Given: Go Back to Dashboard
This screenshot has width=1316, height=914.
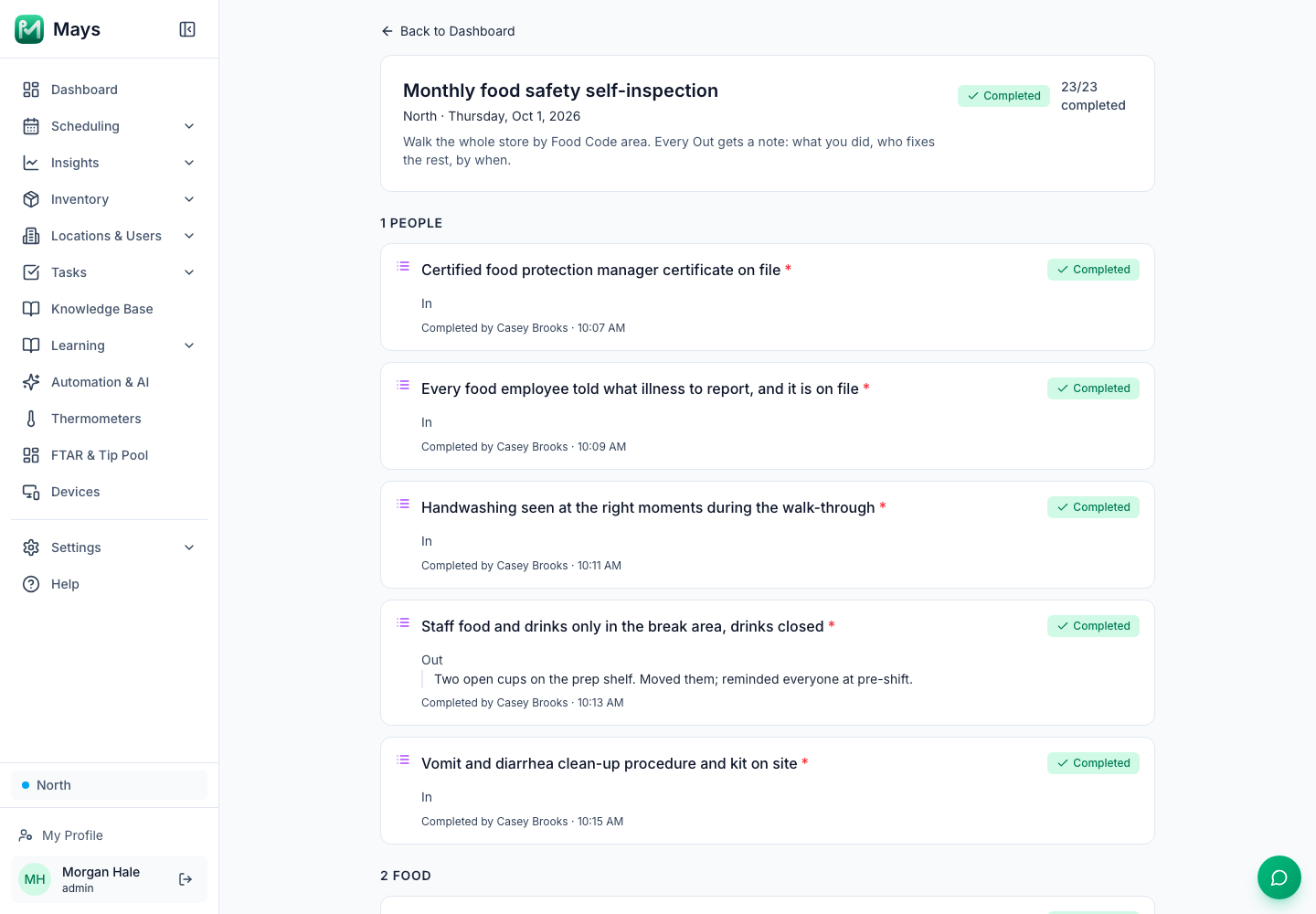Looking at the screenshot, I should pyautogui.click(x=448, y=31).
